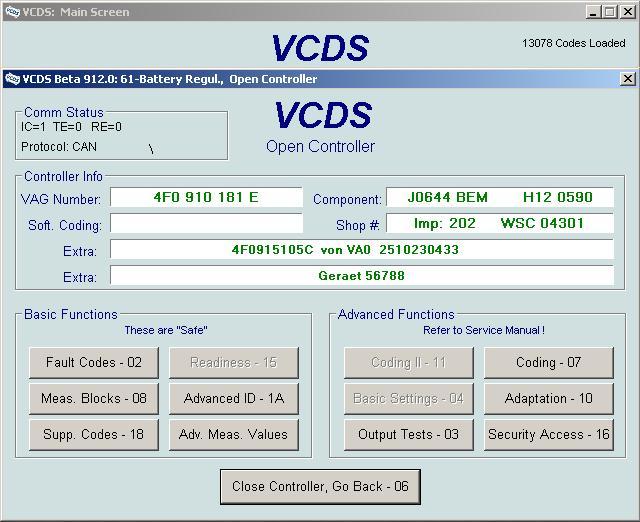Viewport: 640px width, 522px height.
Task: Click the second Extra field showing Geraet
Action: [x=361, y=276]
